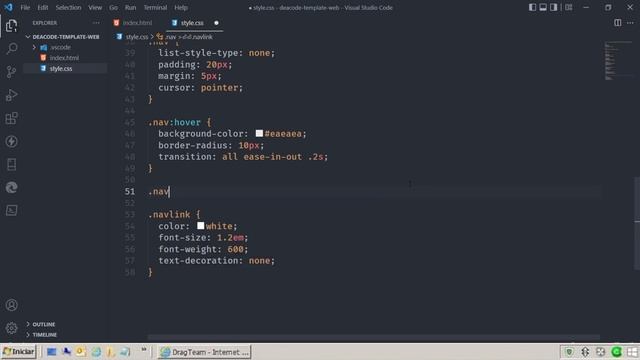Open the Help menu
This screenshot has height=360, width=640.
[181, 7]
